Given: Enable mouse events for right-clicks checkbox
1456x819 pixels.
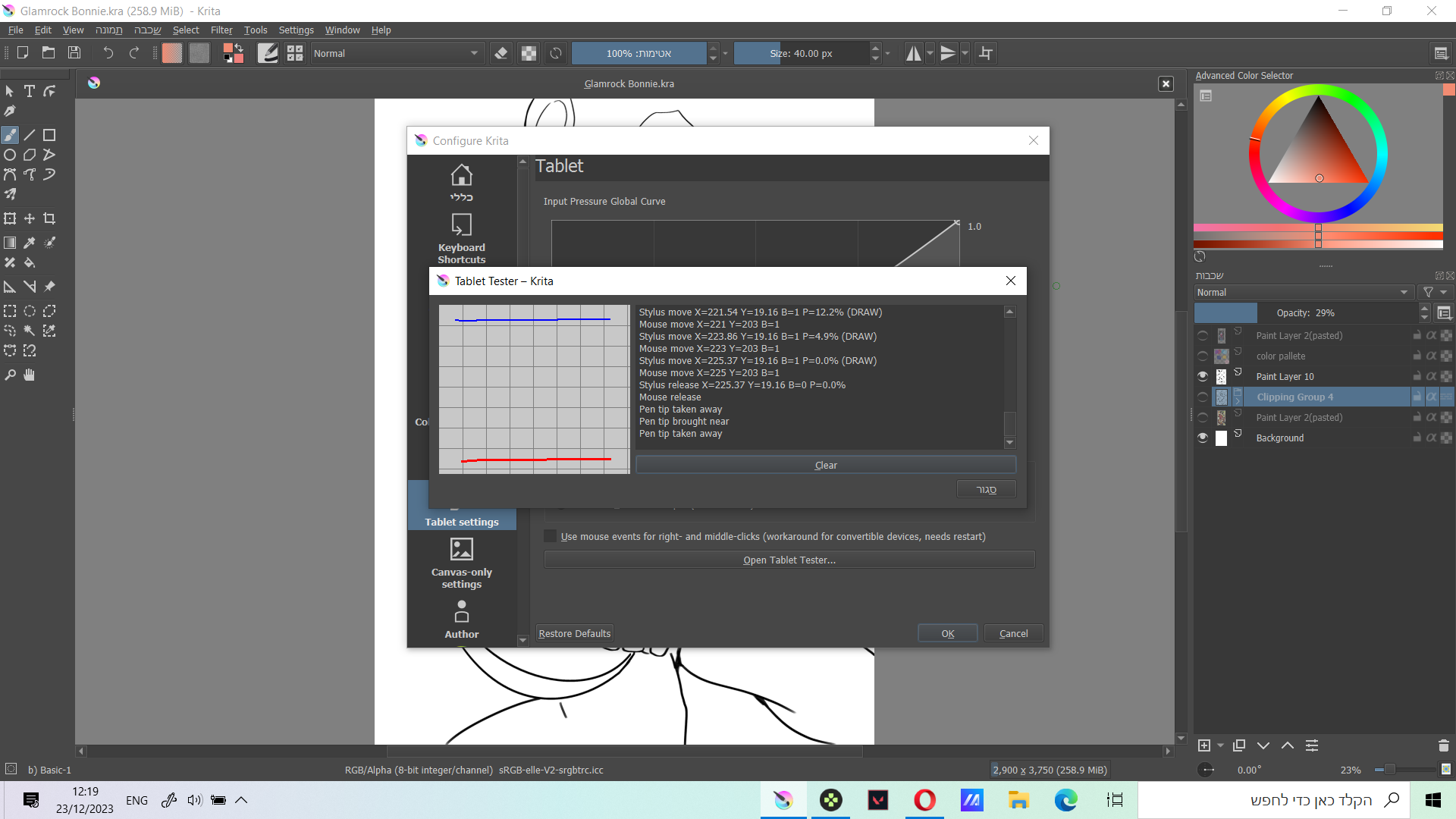Looking at the screenshot, I should coord(551,536).
